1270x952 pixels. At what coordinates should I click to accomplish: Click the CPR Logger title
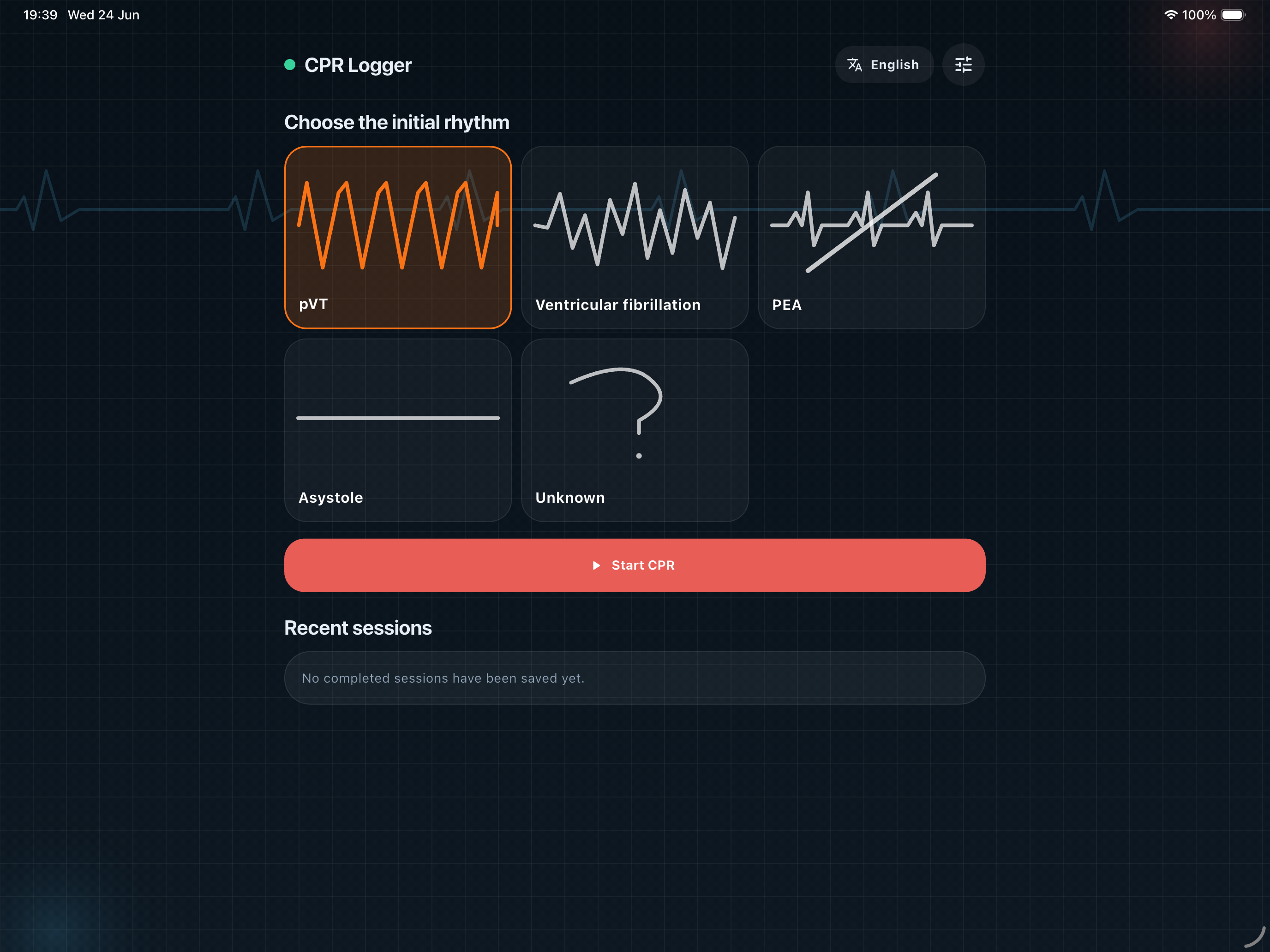click(358, 65)
